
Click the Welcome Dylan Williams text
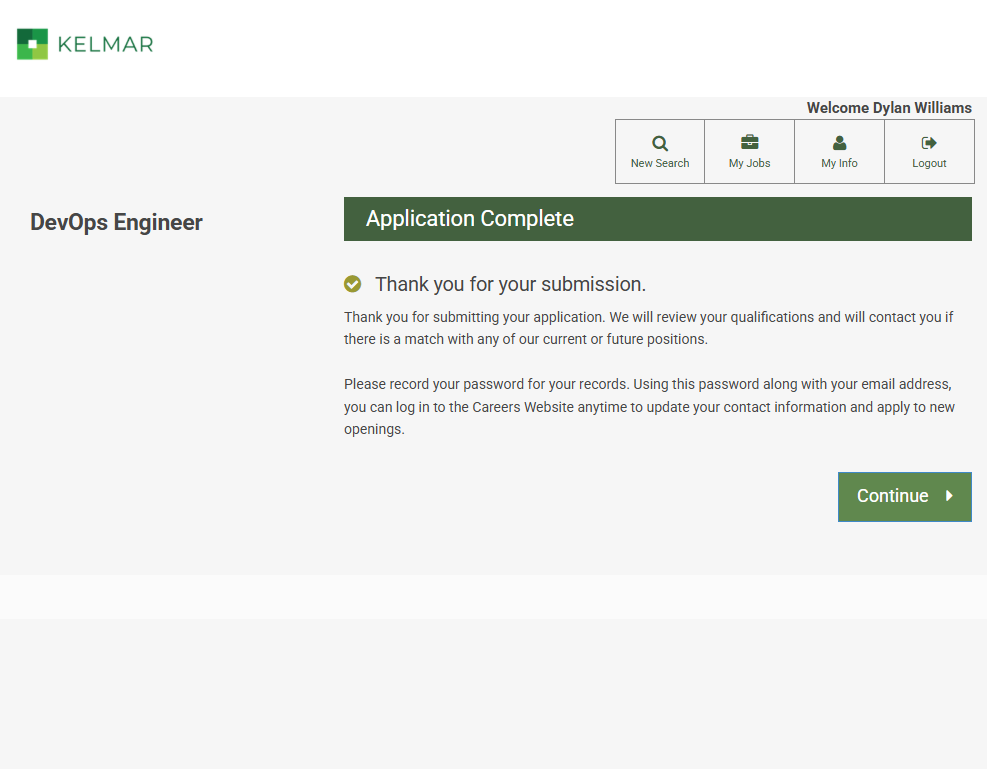889,108
